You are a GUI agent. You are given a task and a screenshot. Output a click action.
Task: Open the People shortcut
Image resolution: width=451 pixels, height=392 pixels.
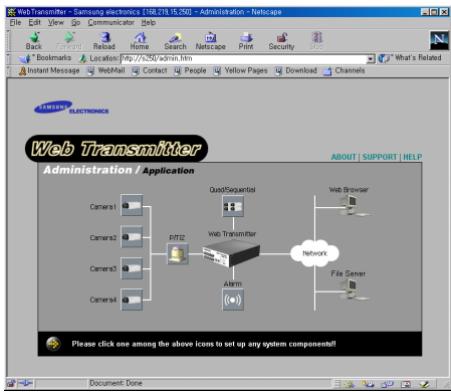coord(190,71)
